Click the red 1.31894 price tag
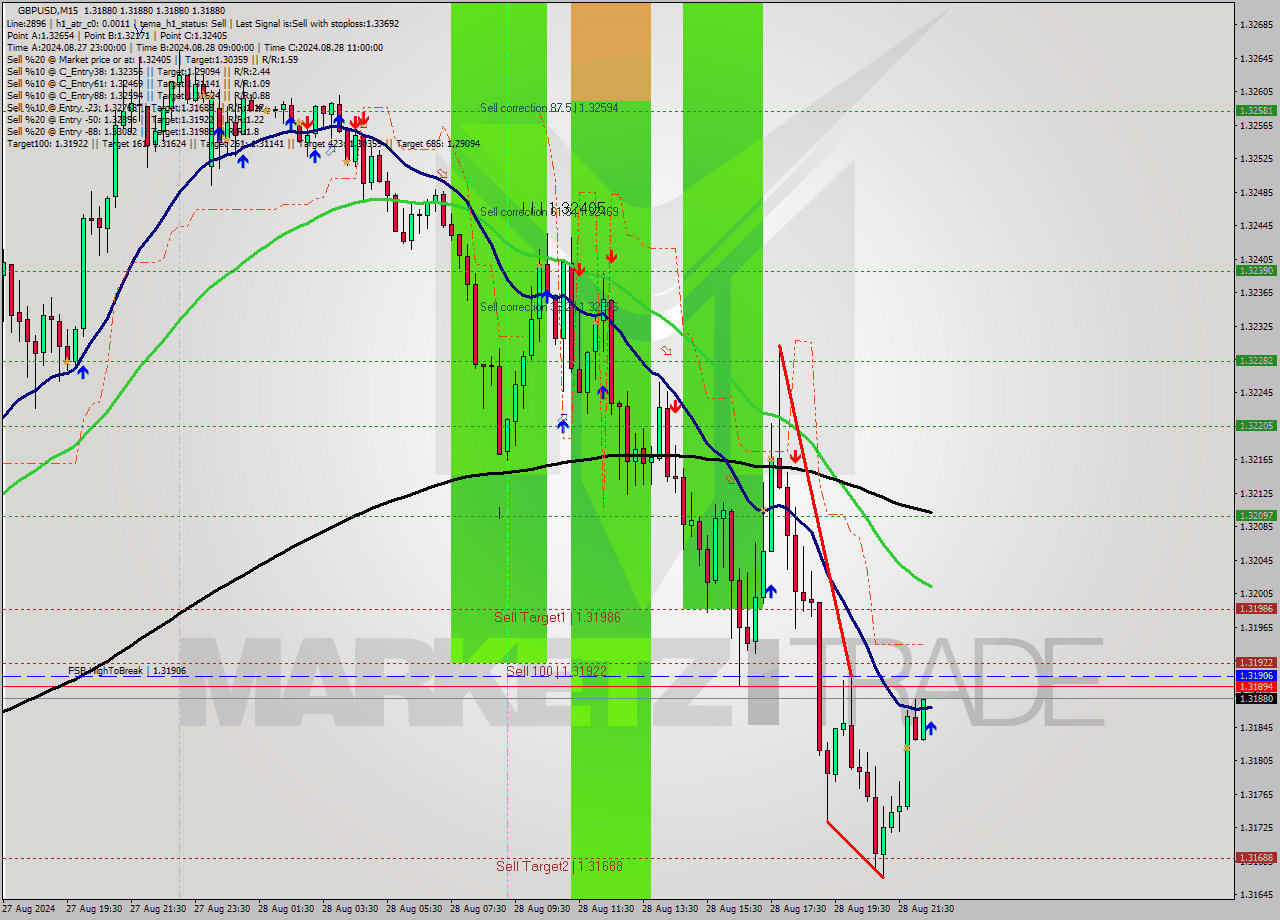1280x920 pixels. (x=1256, y=686)
